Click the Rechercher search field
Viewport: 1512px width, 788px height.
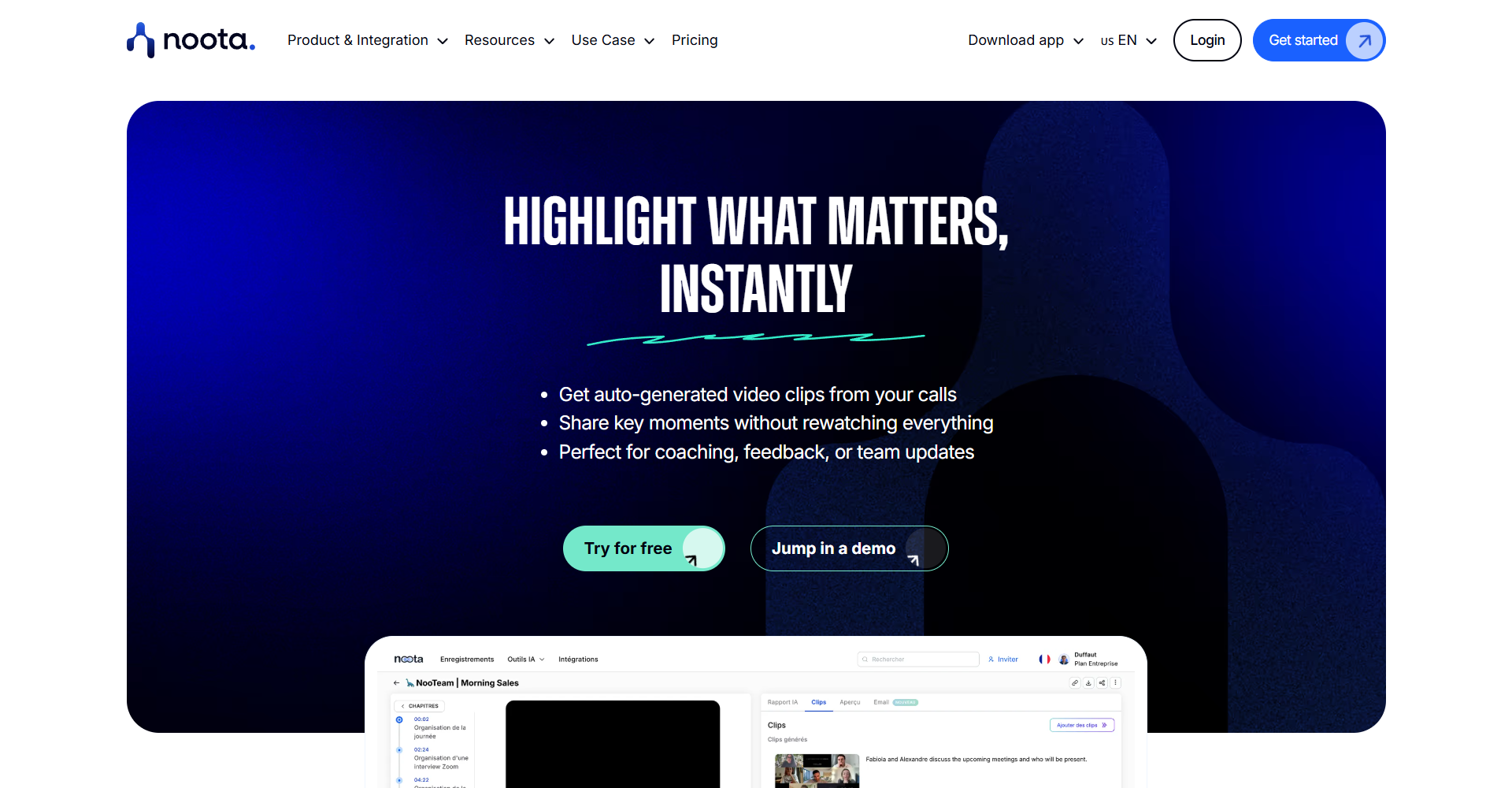pos(918,660)
